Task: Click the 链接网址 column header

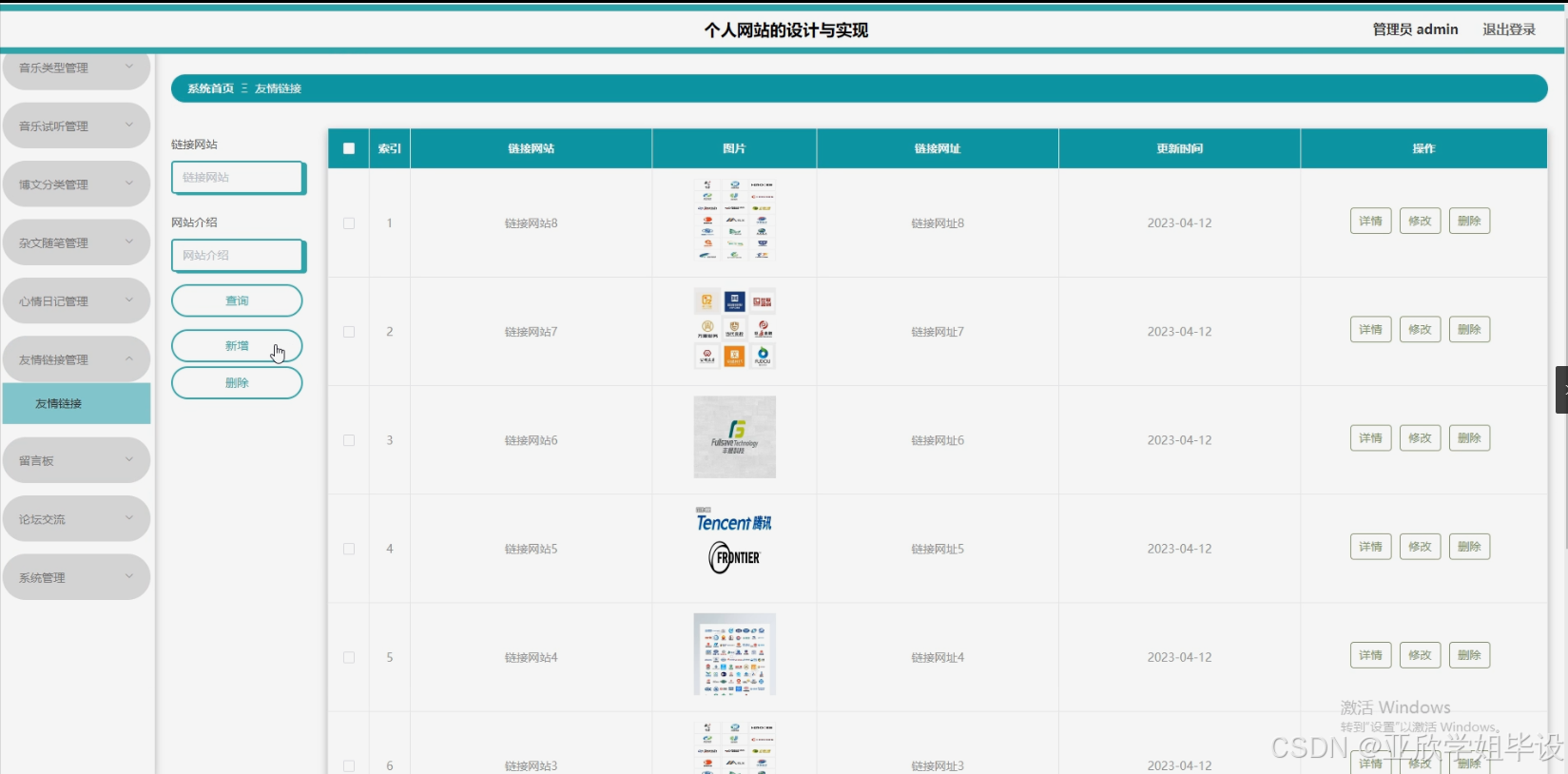Action: pos(938,148)
